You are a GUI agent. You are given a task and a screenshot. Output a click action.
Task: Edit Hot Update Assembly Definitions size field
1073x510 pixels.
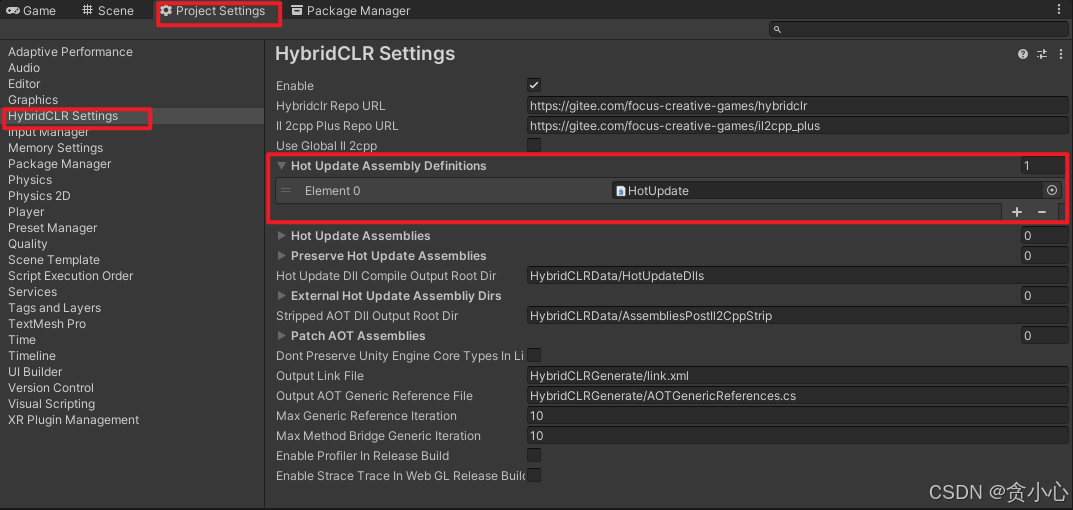click(x=1042, y=166)
